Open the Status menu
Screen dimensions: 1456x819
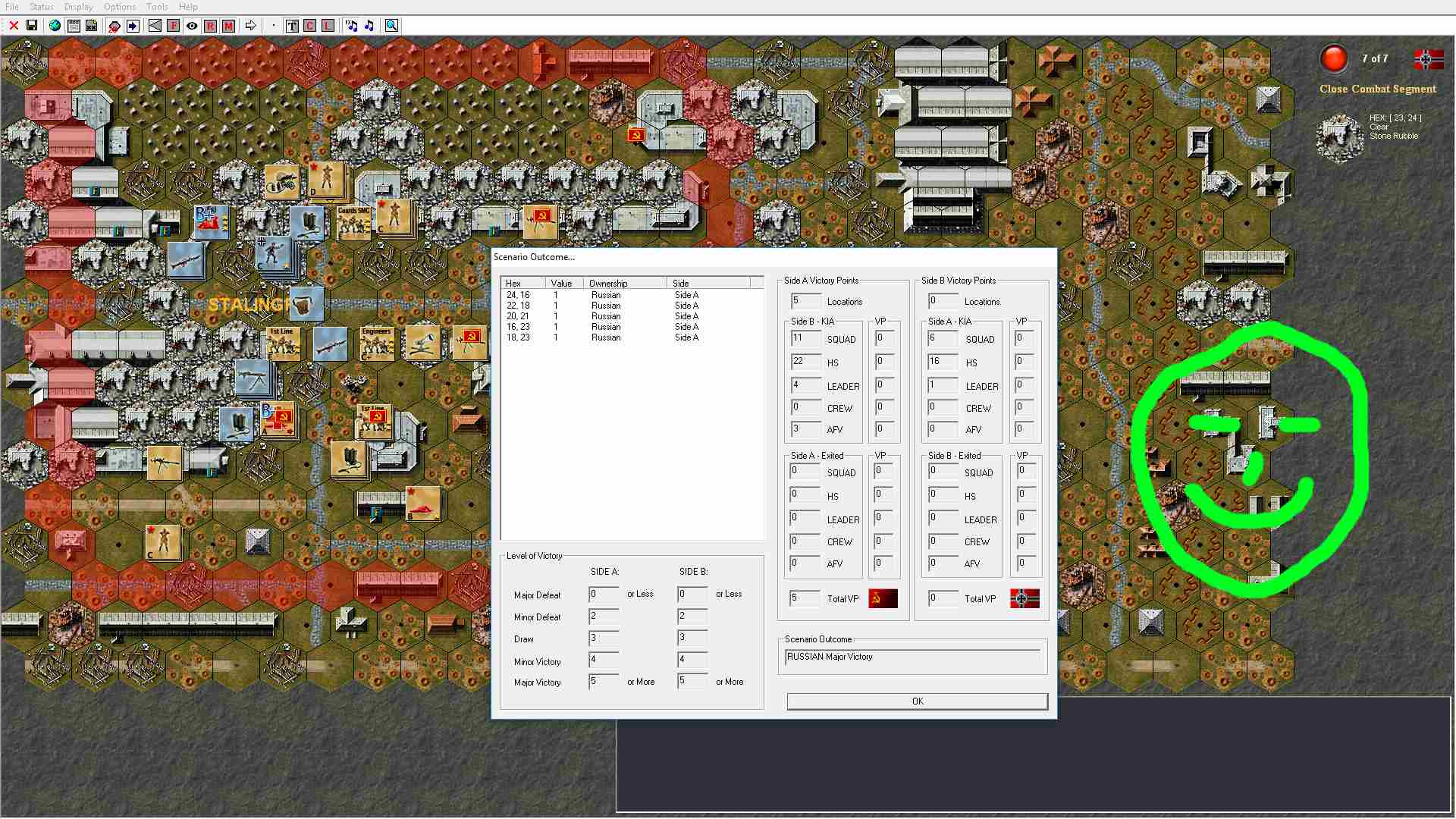[42, 7]
